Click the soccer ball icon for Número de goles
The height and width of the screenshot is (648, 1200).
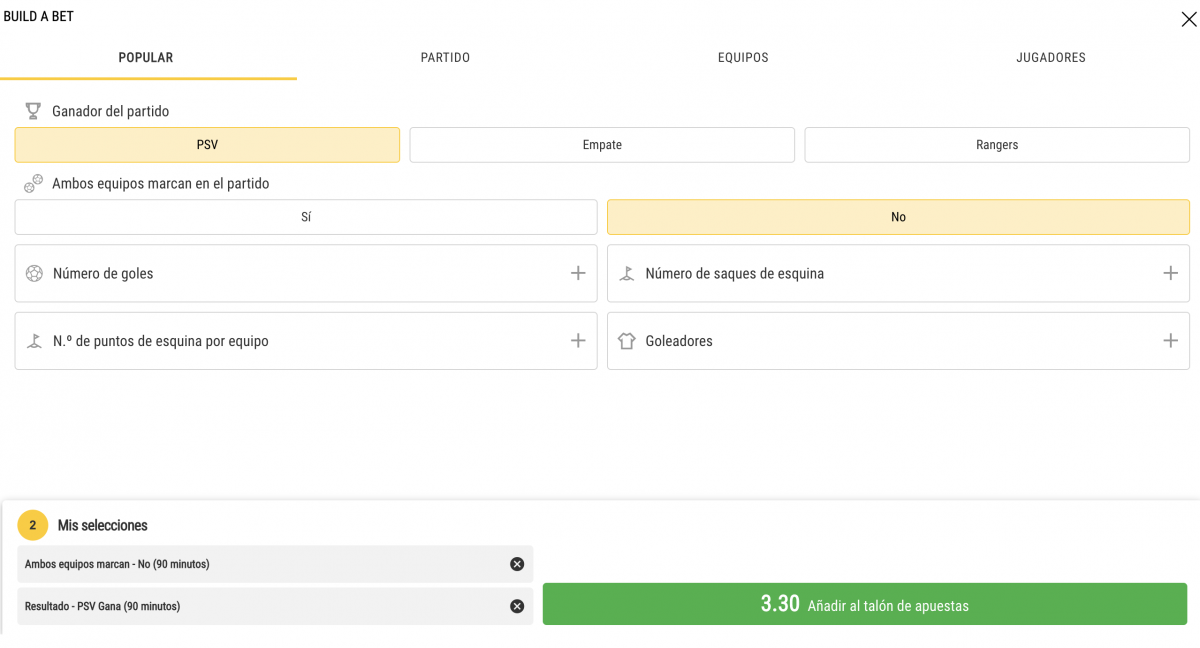click(34, 274)
